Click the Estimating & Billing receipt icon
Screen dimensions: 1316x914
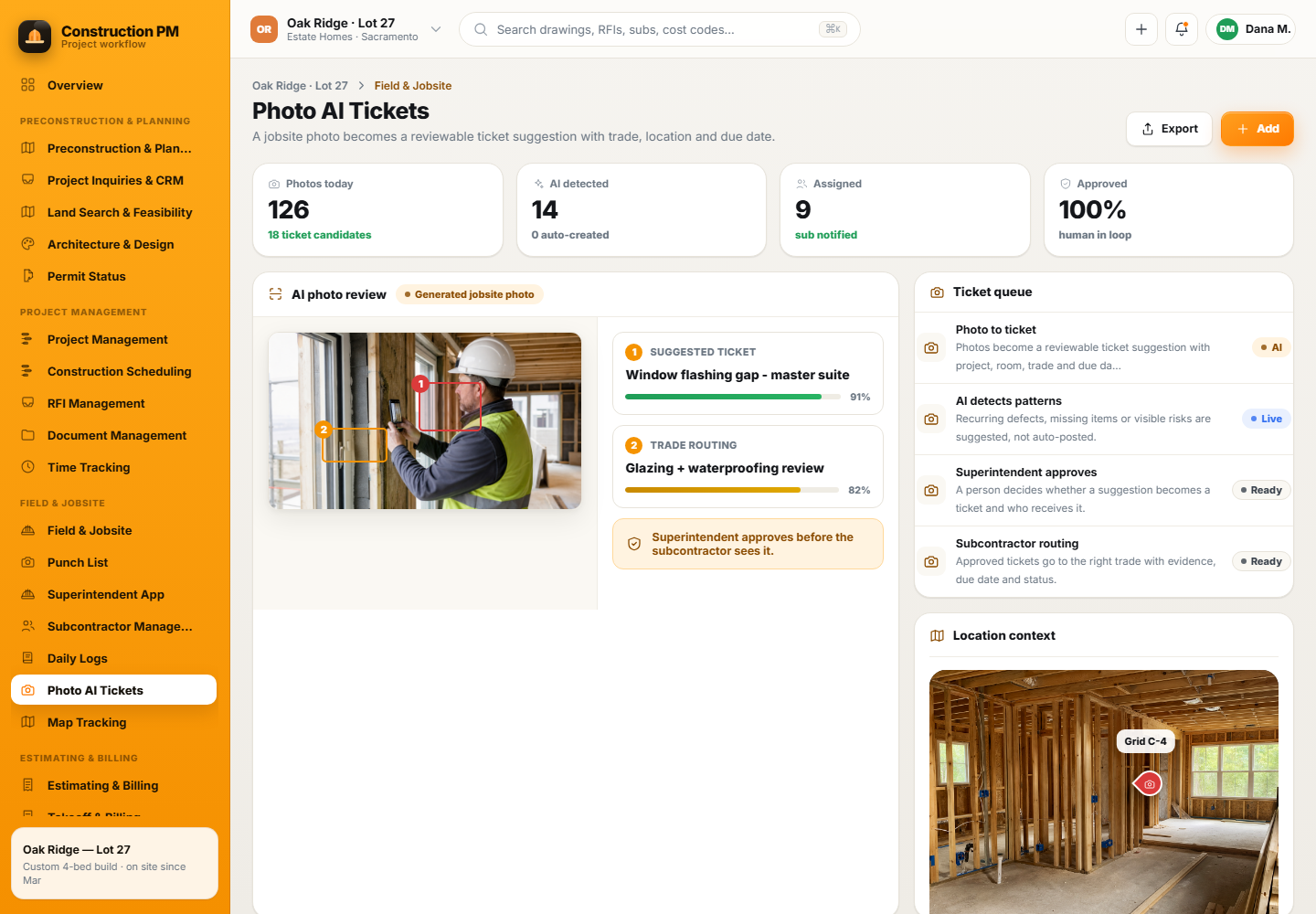28,785
